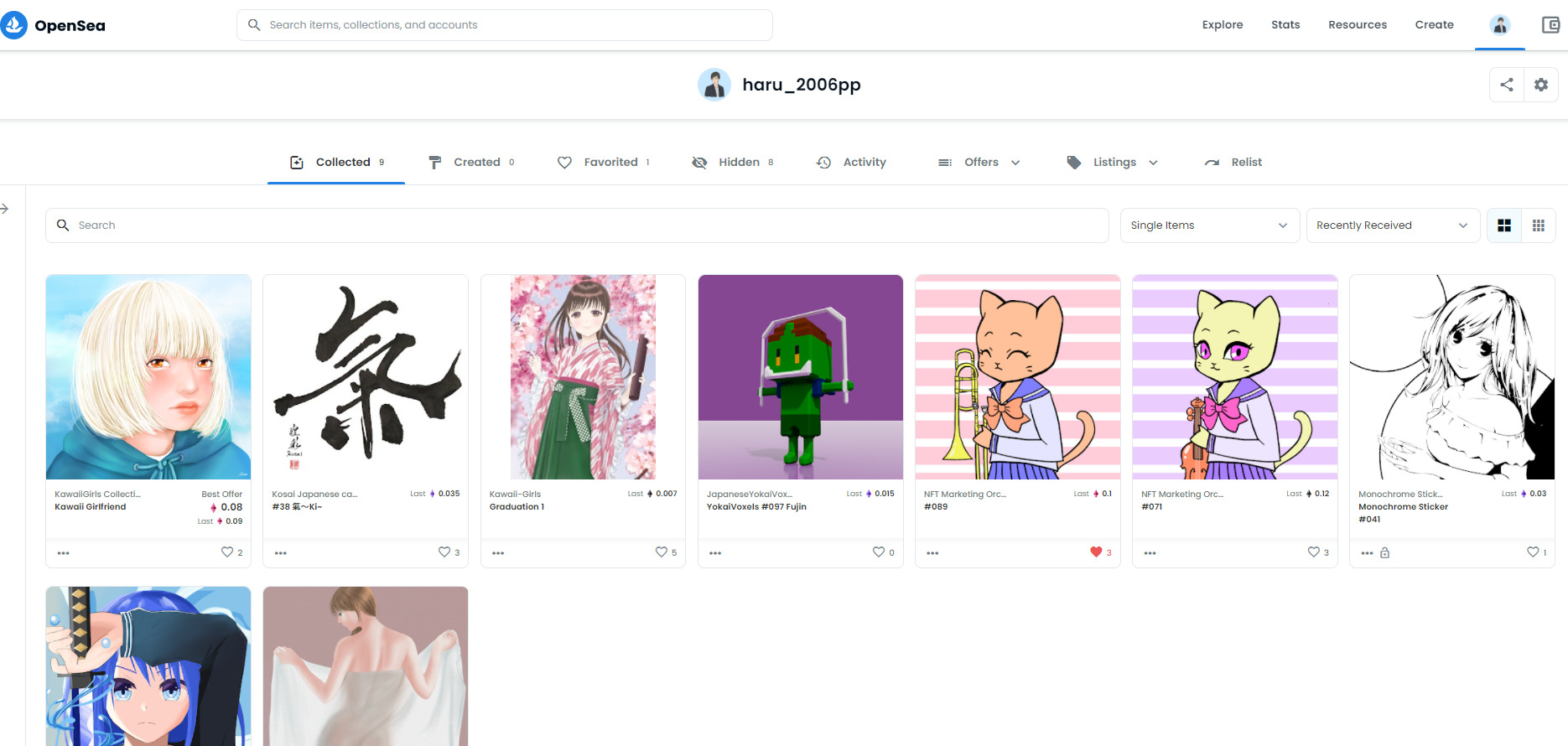Image resolution: width=1568 pixels, height=746 pixels.
Task: Open the Single Items dropdown
Action: (1210, 225)
